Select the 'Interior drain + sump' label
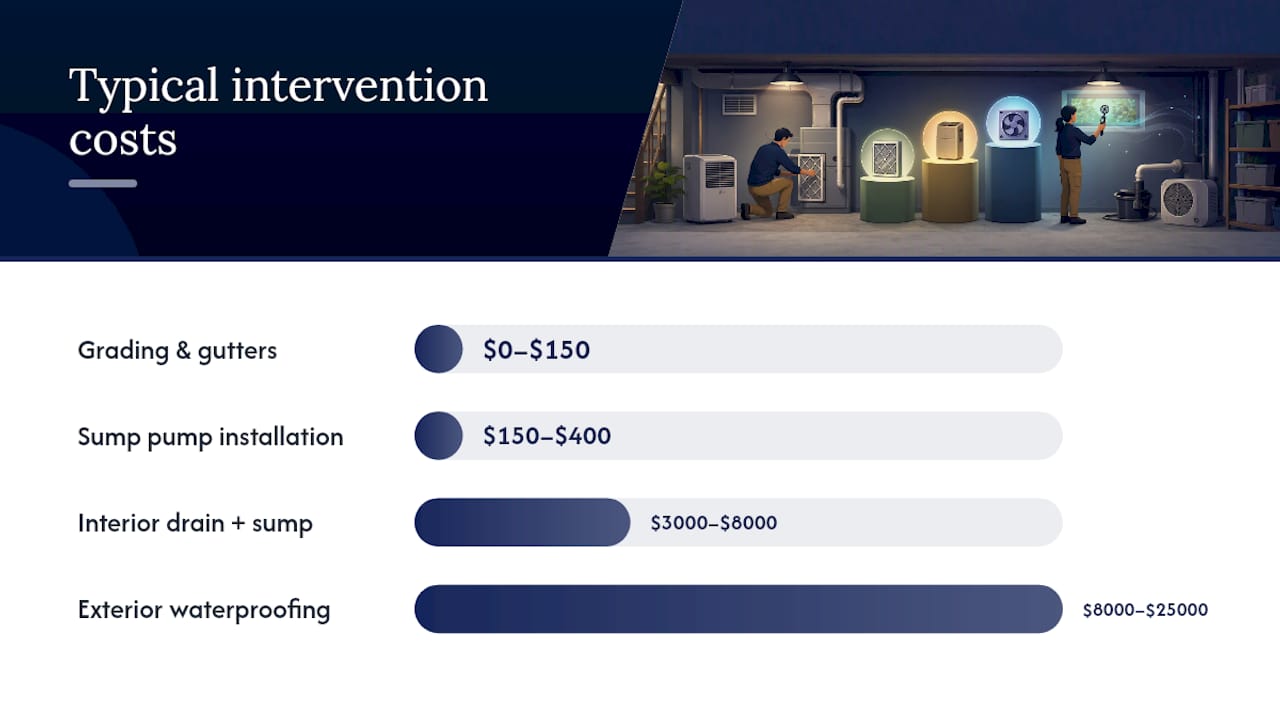Image resolution: width=1280 pixels, height=720 pixels. click(x=195, y=523)
